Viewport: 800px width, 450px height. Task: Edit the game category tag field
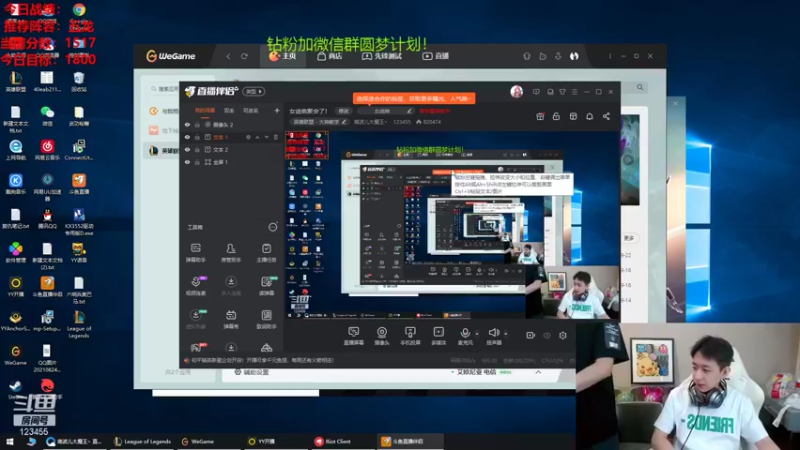320,122
